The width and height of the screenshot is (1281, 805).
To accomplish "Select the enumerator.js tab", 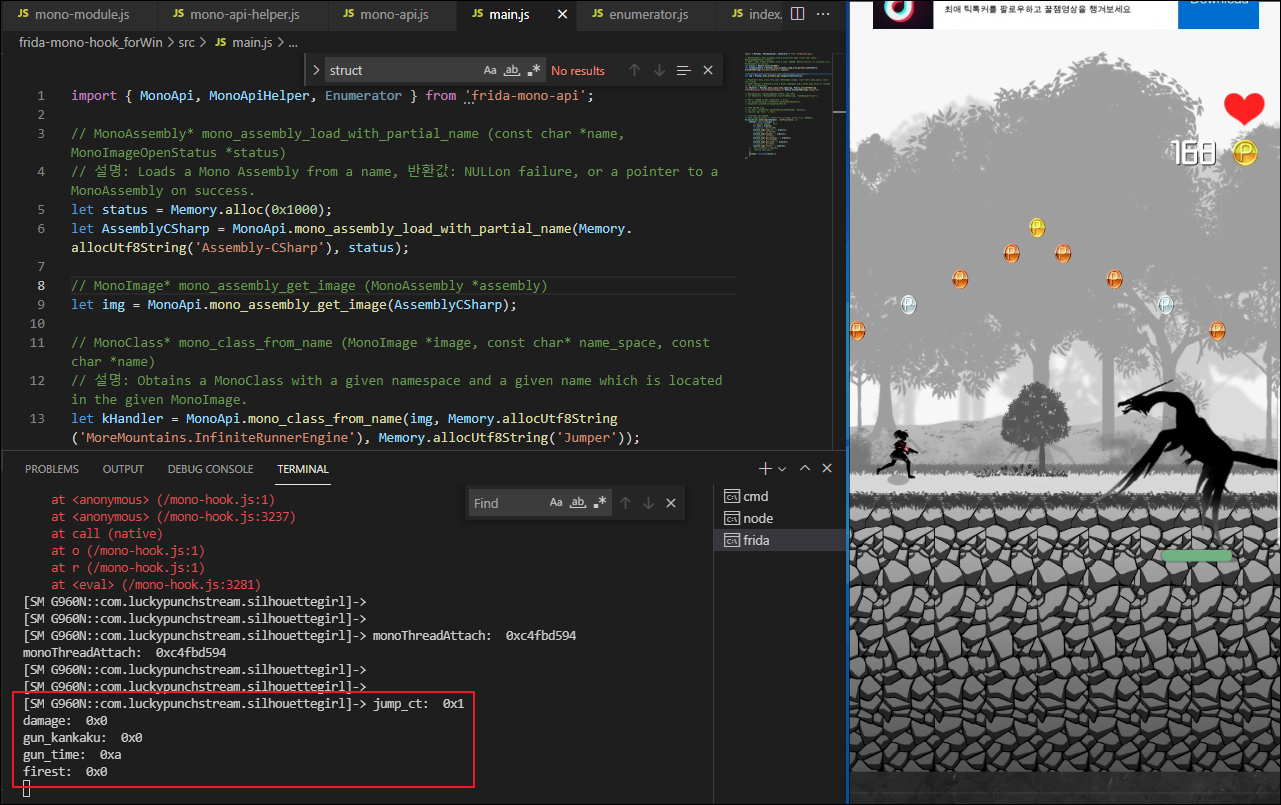I will coord(650,15).
